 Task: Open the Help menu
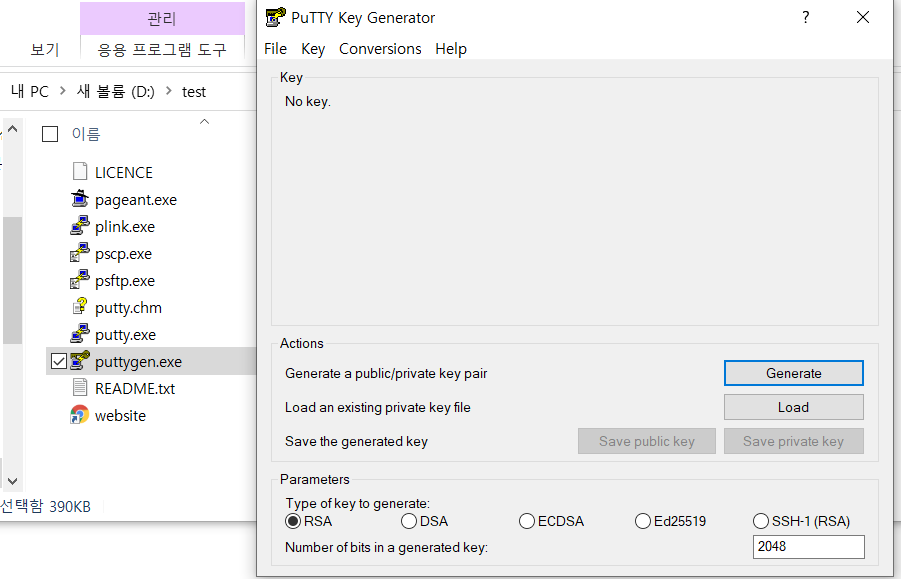[450, 49]
